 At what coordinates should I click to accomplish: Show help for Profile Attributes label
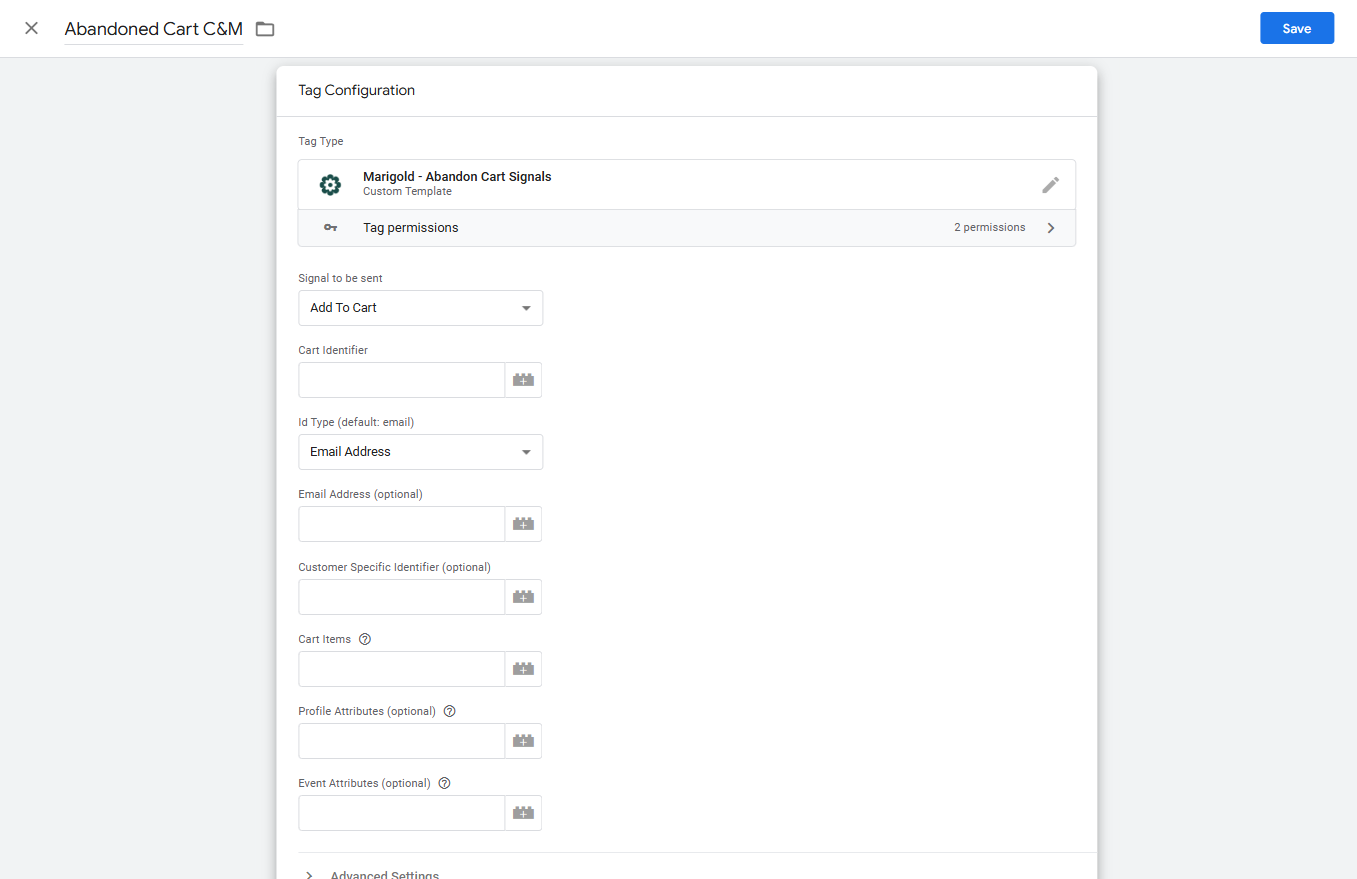[449, 711]
